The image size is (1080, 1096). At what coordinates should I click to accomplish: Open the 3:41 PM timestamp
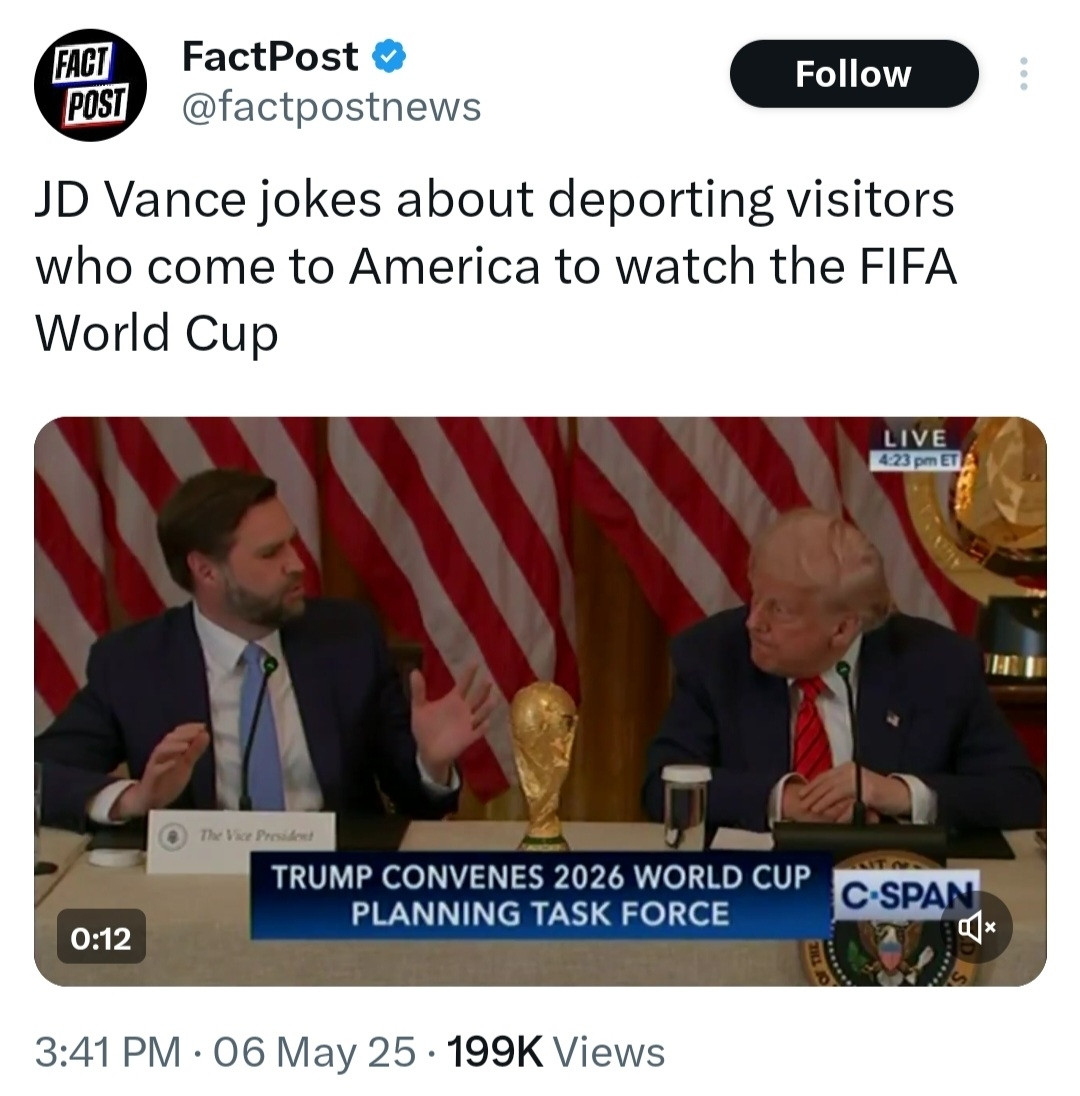(108, 1051)
